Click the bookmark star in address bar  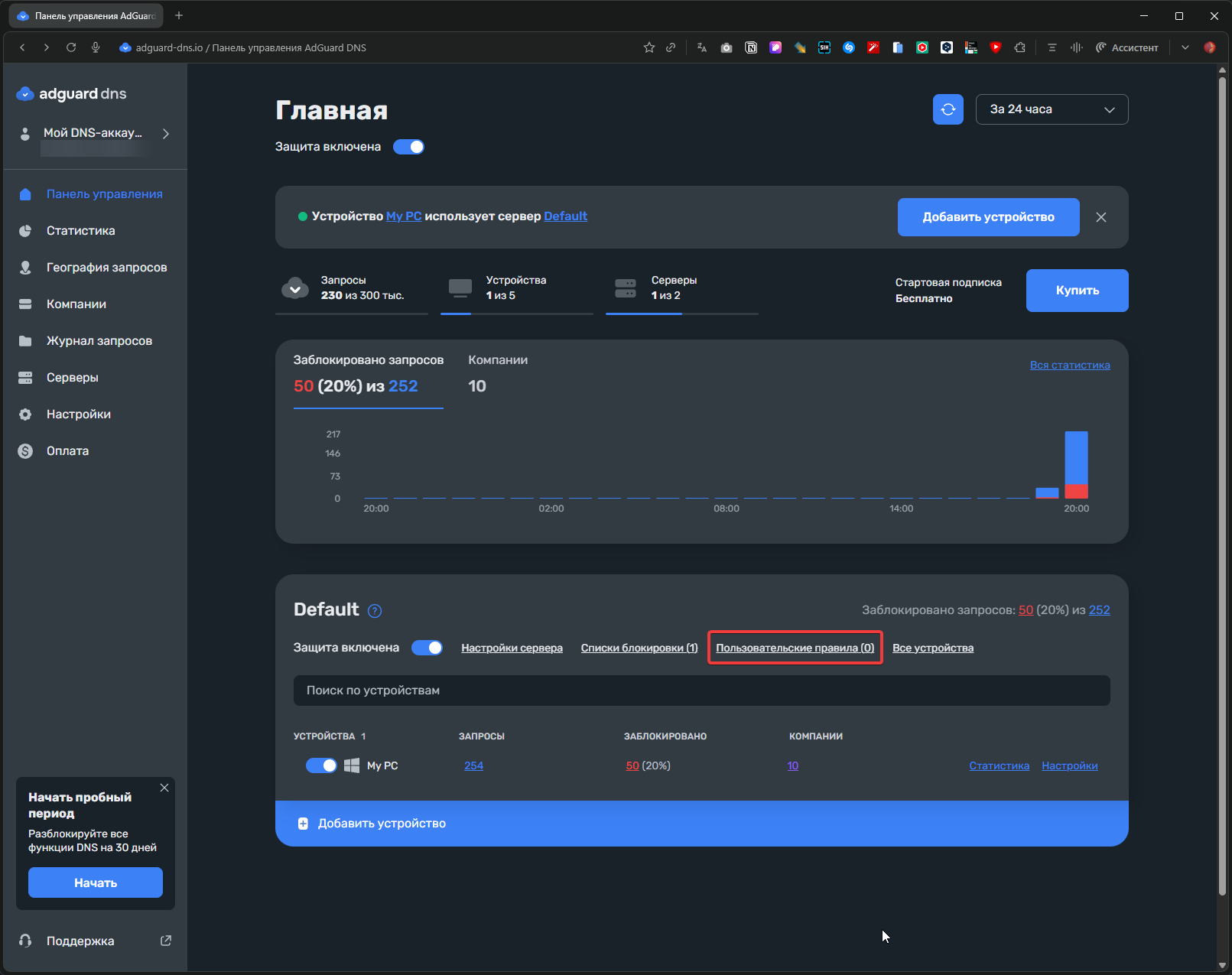coord(649,47)
